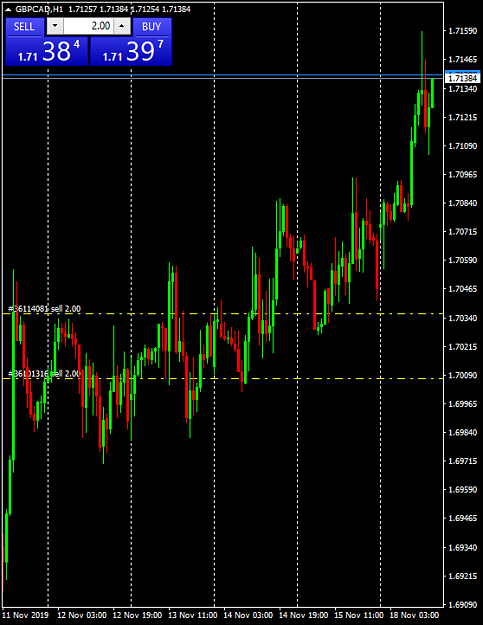Click the 1.69465 price axis label

tap(463, 519)
